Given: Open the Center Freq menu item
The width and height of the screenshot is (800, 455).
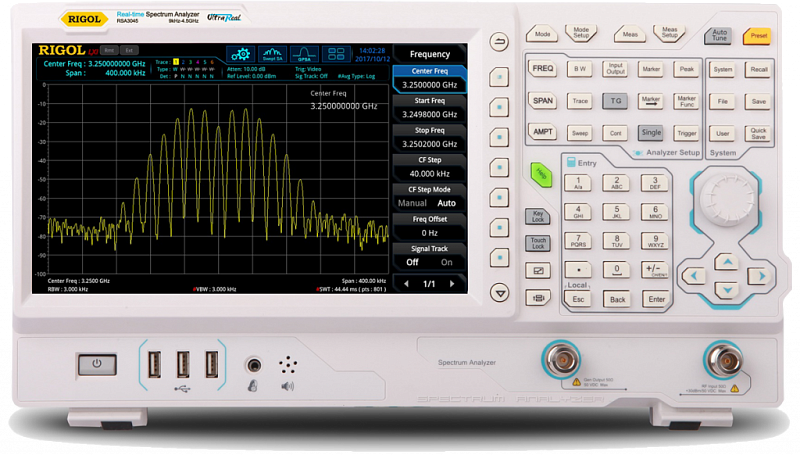Looking at the screenshot, I should point(429,78).
